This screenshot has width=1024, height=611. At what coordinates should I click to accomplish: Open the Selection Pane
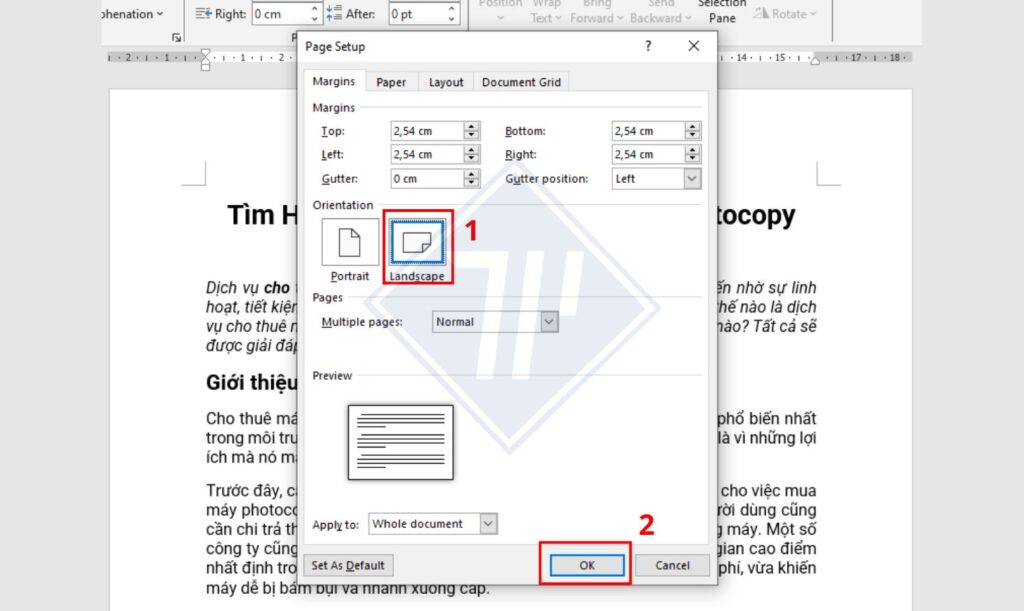[x=722, y=12]
